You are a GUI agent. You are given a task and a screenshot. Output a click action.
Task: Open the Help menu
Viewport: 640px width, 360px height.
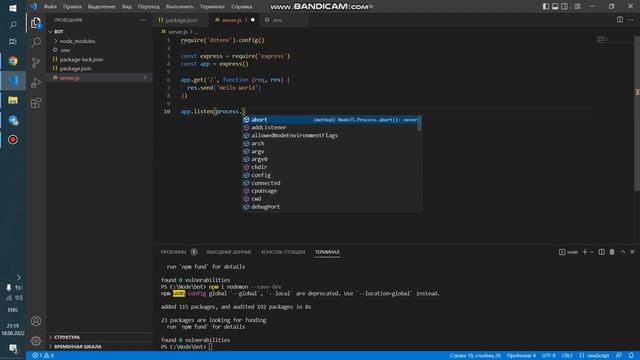[x=242, y=7]
